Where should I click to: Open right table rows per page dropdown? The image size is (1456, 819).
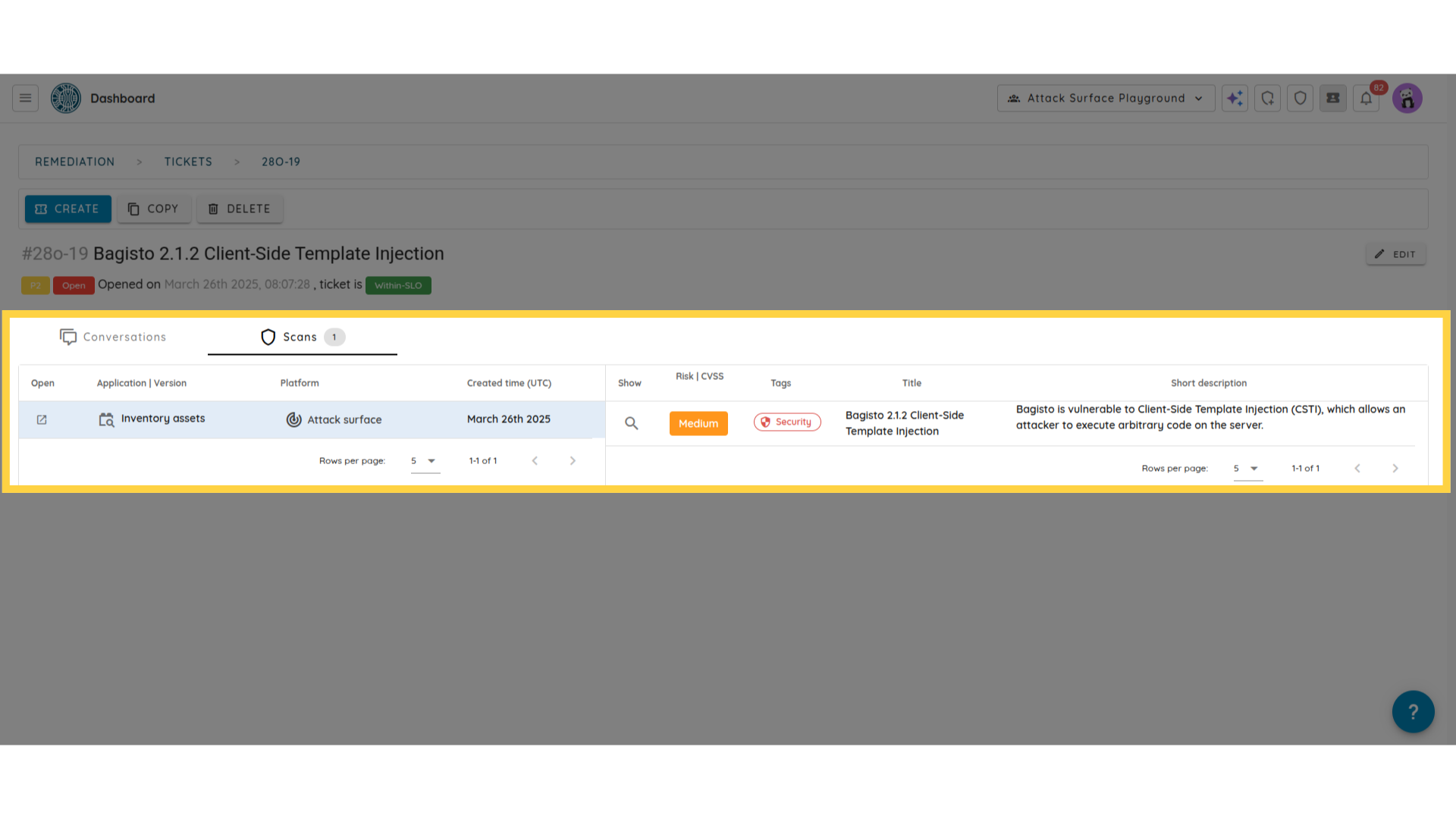(1247, 469)
